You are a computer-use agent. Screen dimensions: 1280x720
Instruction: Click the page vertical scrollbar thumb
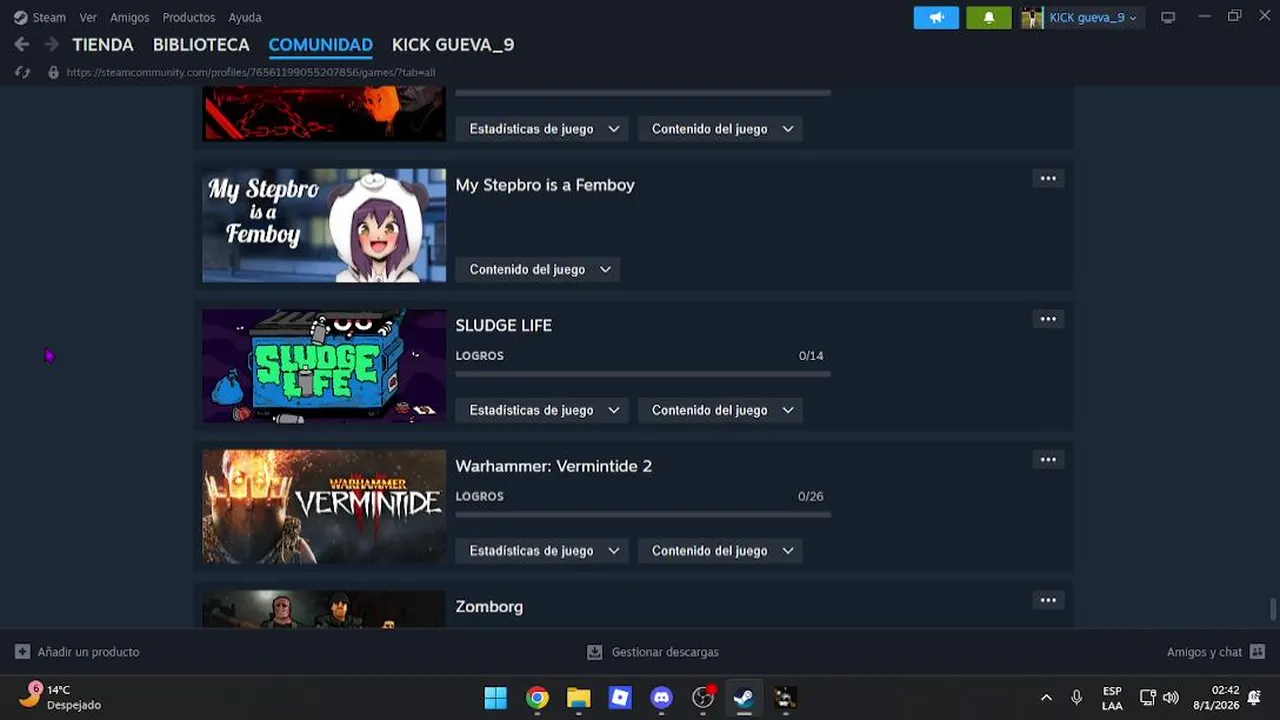(x=1273, y=609)
